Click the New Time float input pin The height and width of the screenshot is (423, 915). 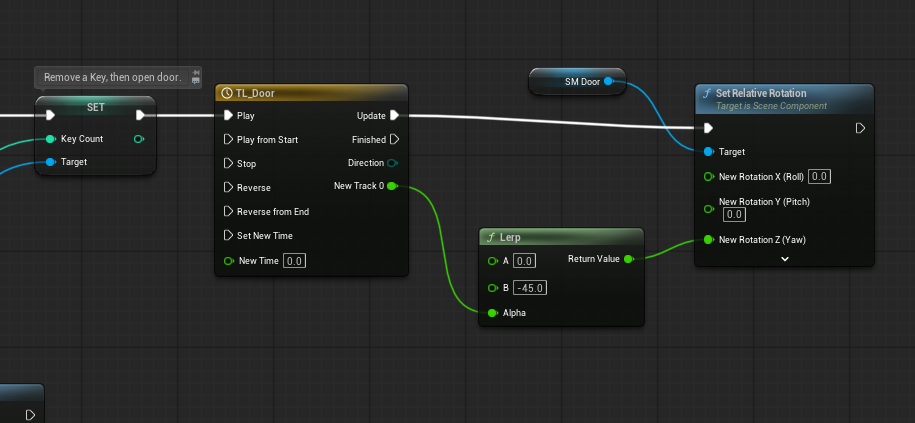pos(229,261)
